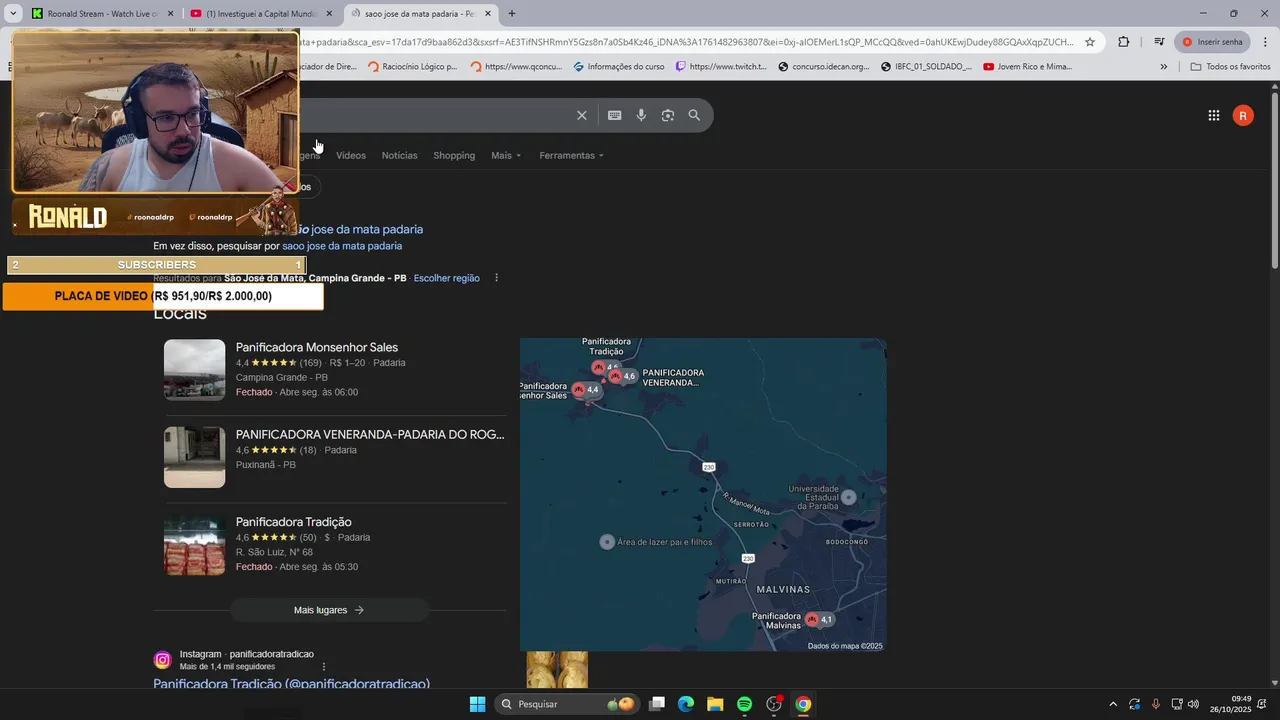Viewport: 1280px width, 720px height.
Task: Open a new browser tab
Action: click(512, 14)
